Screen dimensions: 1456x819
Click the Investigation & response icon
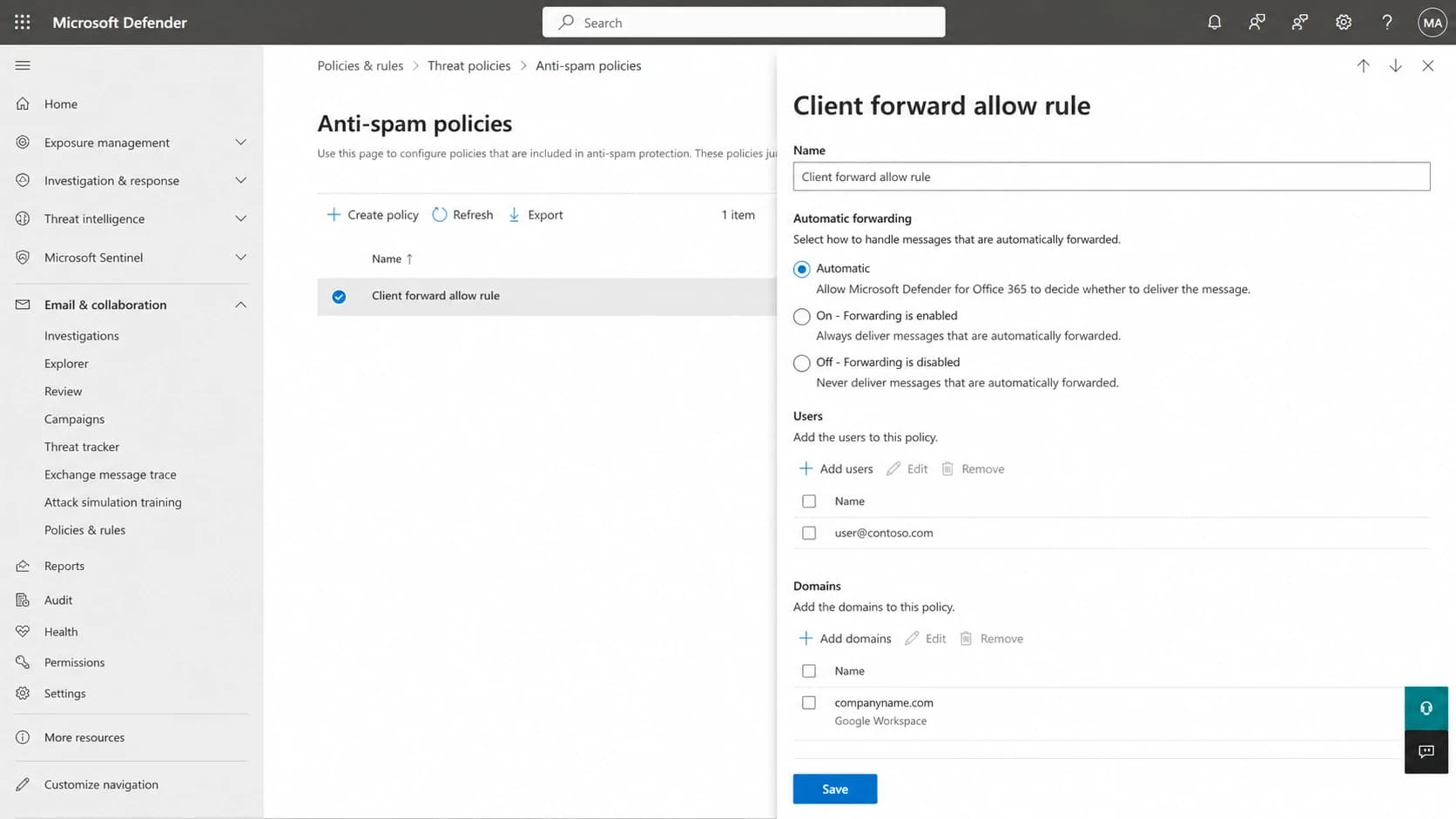pos(23,180)
